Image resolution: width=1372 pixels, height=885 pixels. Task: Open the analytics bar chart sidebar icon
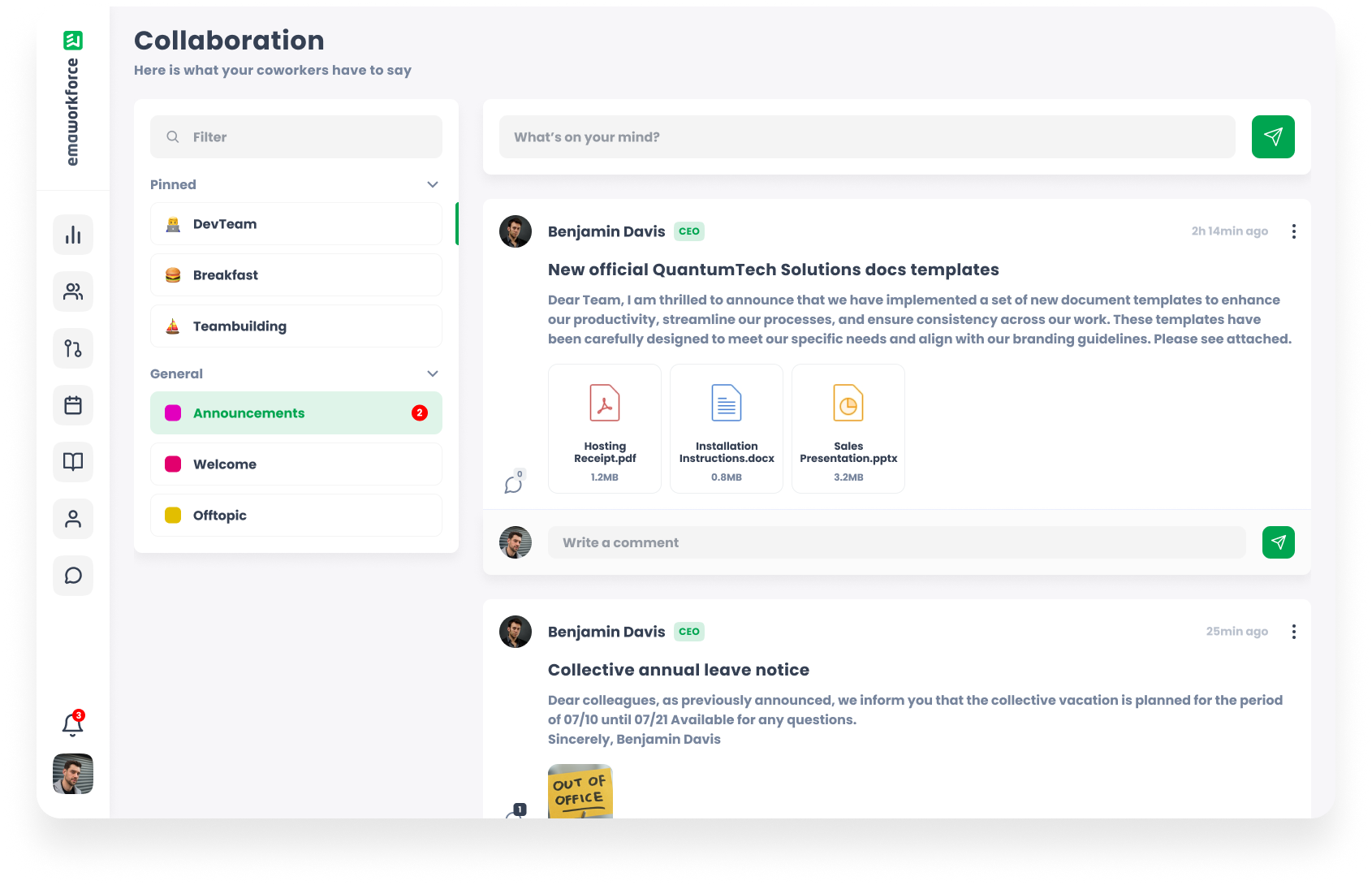pos(72,235)
